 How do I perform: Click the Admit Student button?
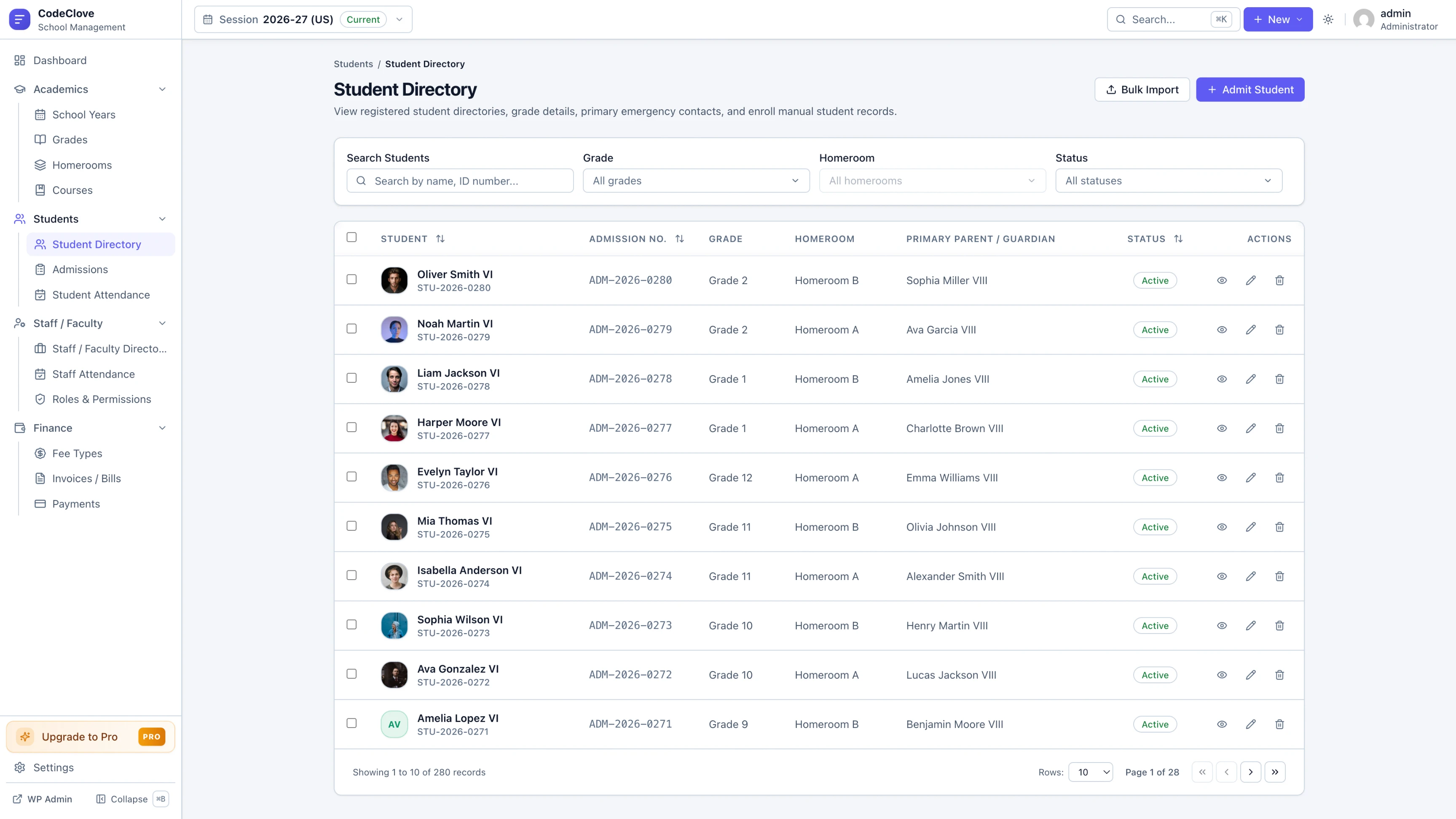click(1250, 89)
